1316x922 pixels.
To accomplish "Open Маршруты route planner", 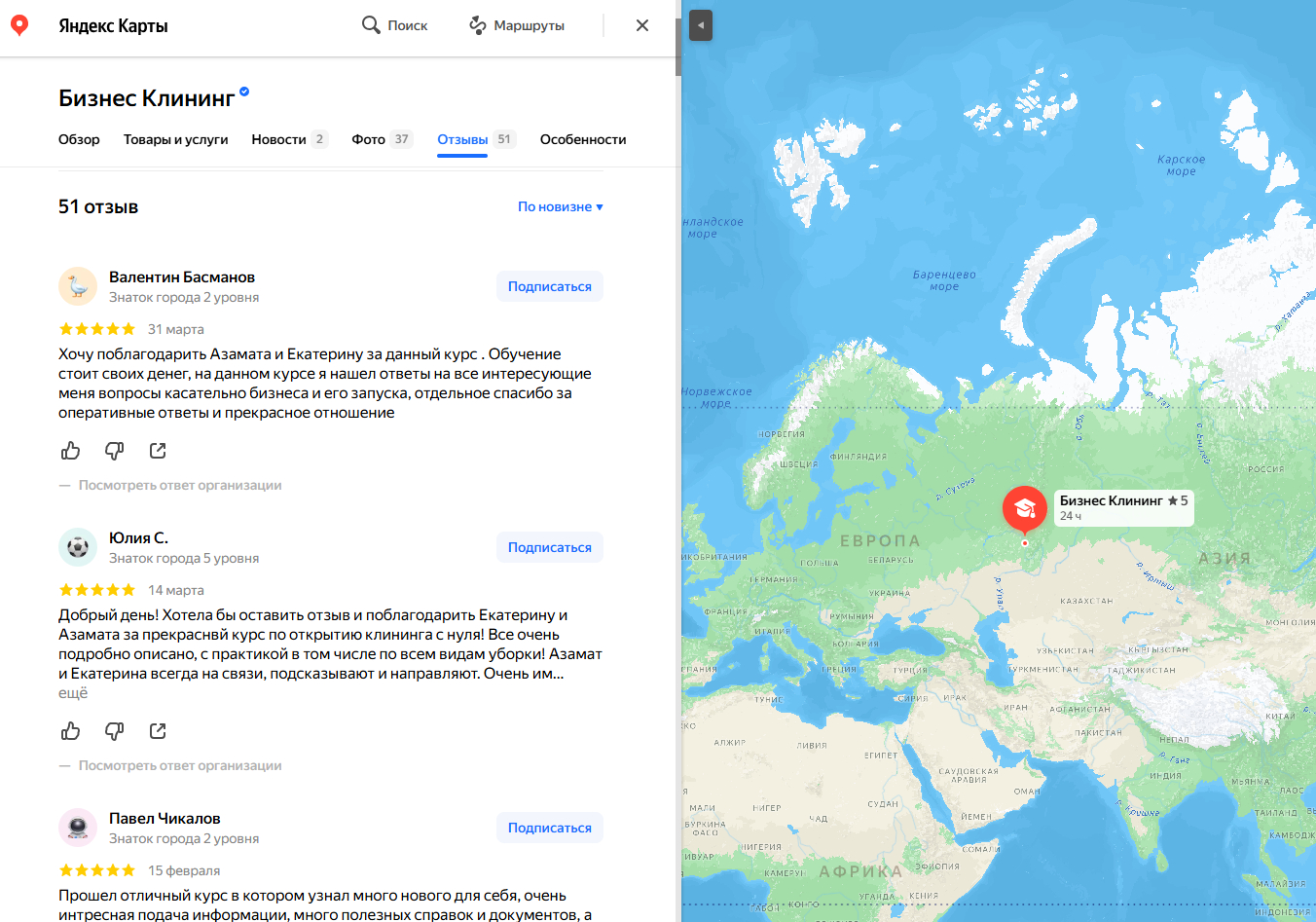I will (517, 25).
